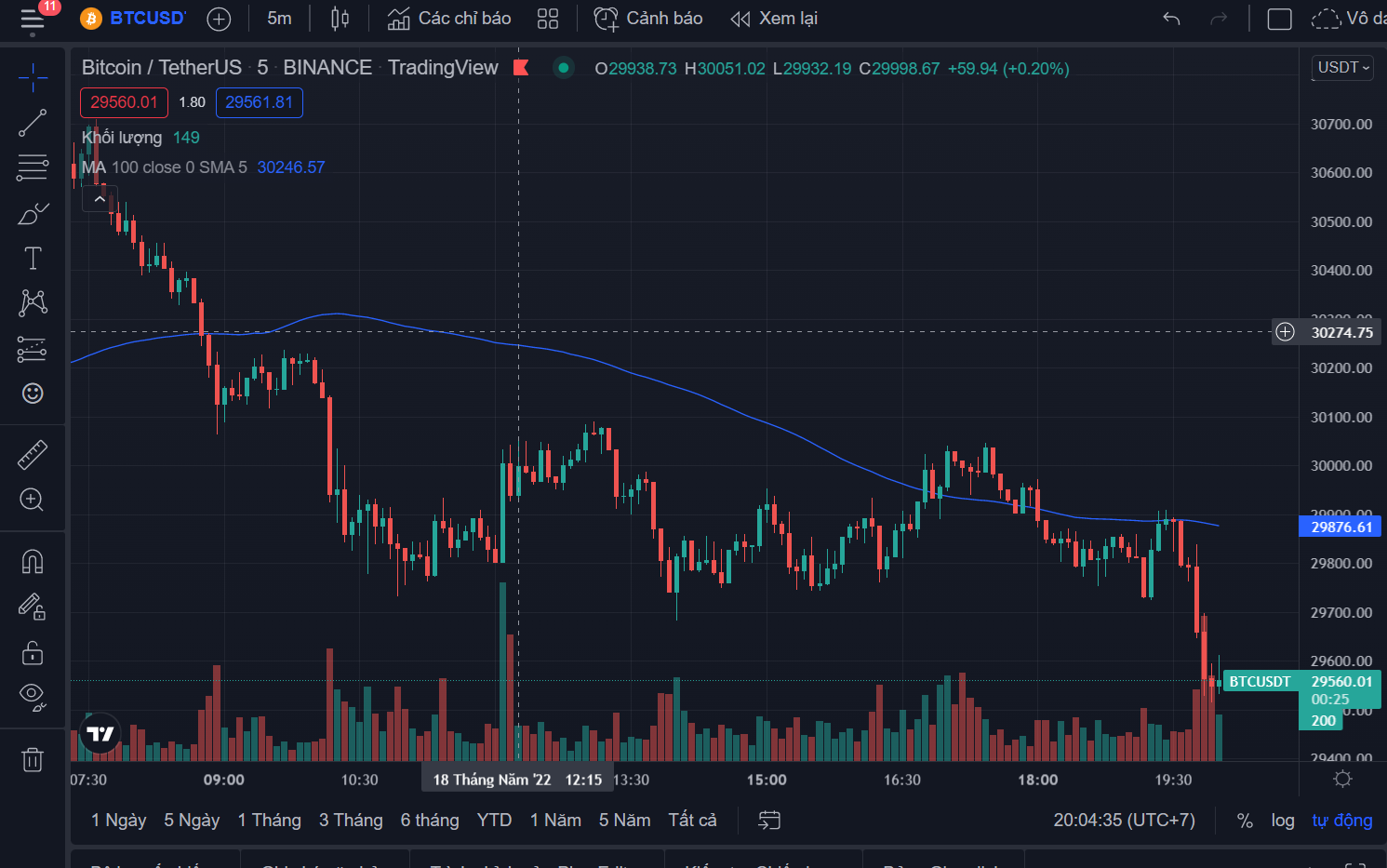The image size is (1387, 868).
Task: Select the zoom in tool
Action: (33, 500)
